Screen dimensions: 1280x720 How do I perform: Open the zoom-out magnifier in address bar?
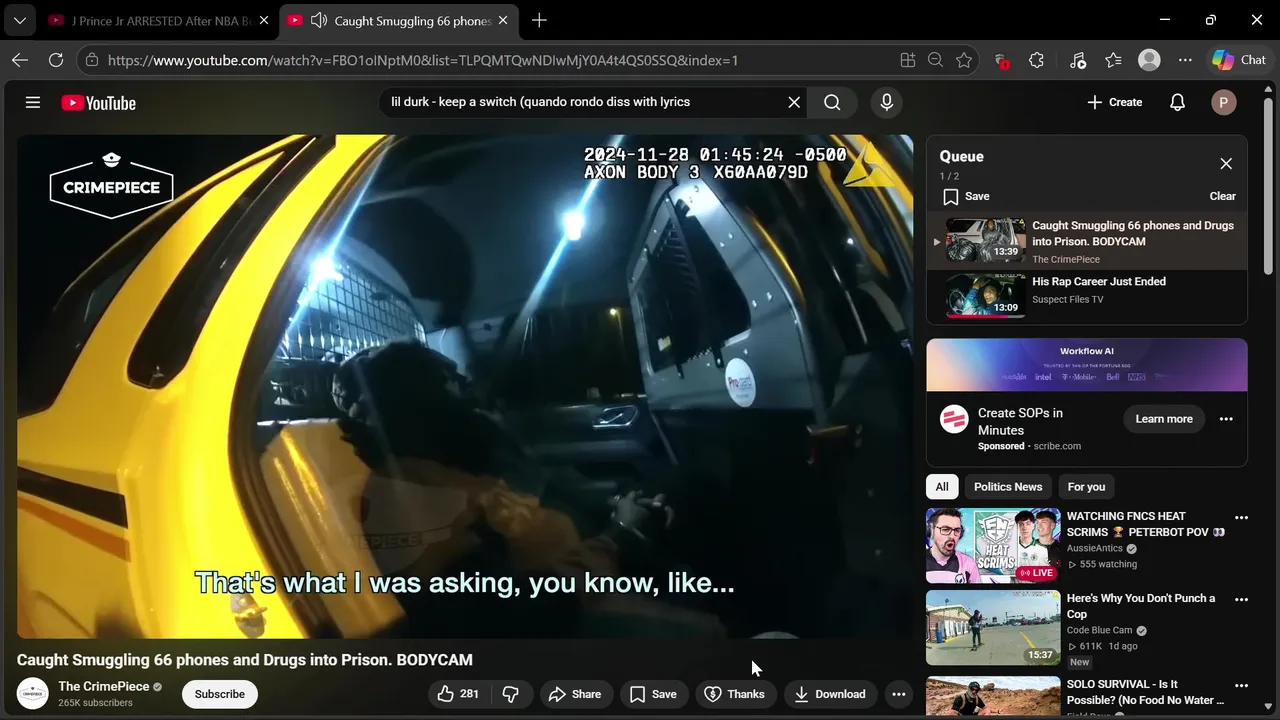point(935,60)
